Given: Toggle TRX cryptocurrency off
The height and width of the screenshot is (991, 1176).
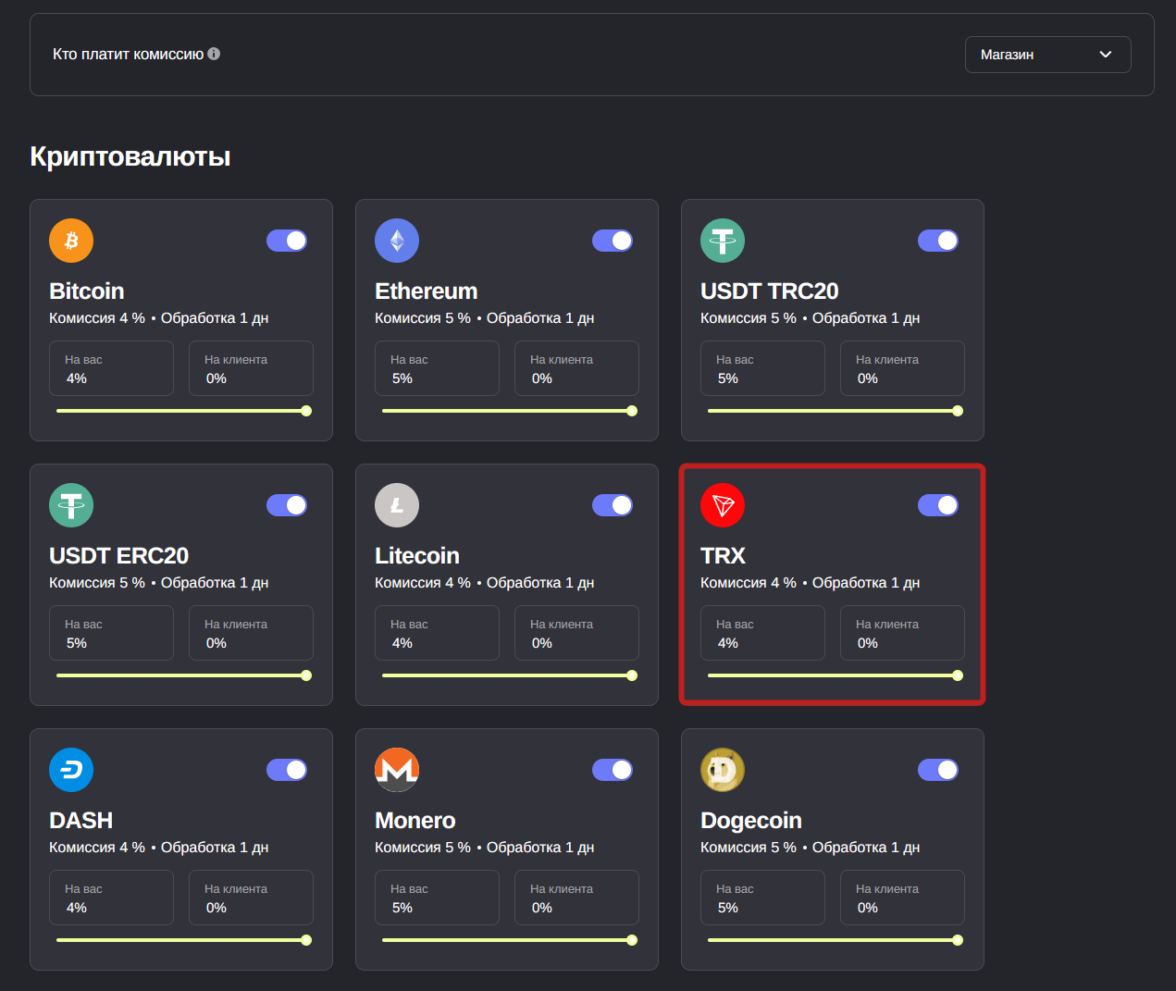Looking at the screenshot, I should [x=937, y=505].
